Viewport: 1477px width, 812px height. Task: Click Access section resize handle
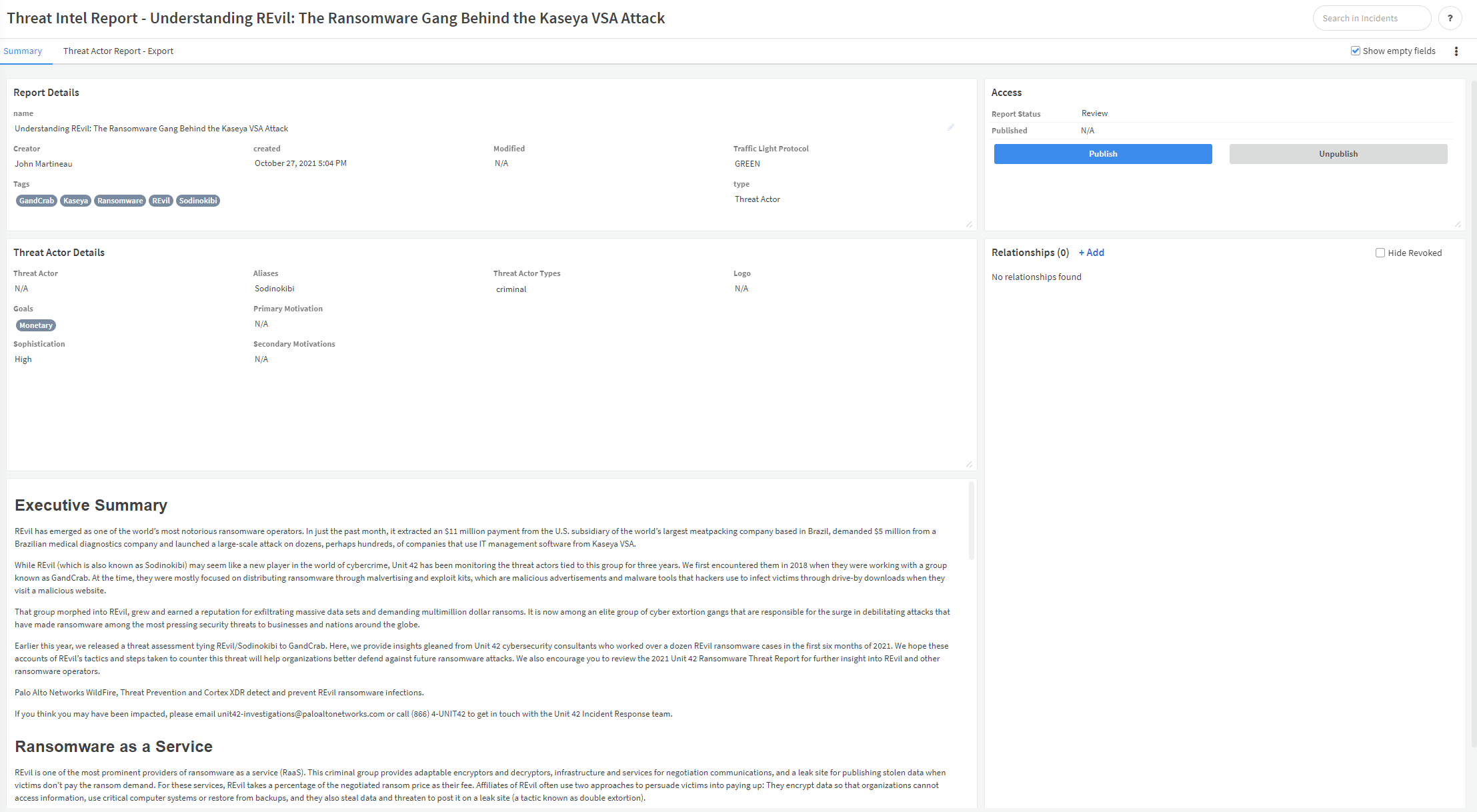click(x=1458, y=225)
